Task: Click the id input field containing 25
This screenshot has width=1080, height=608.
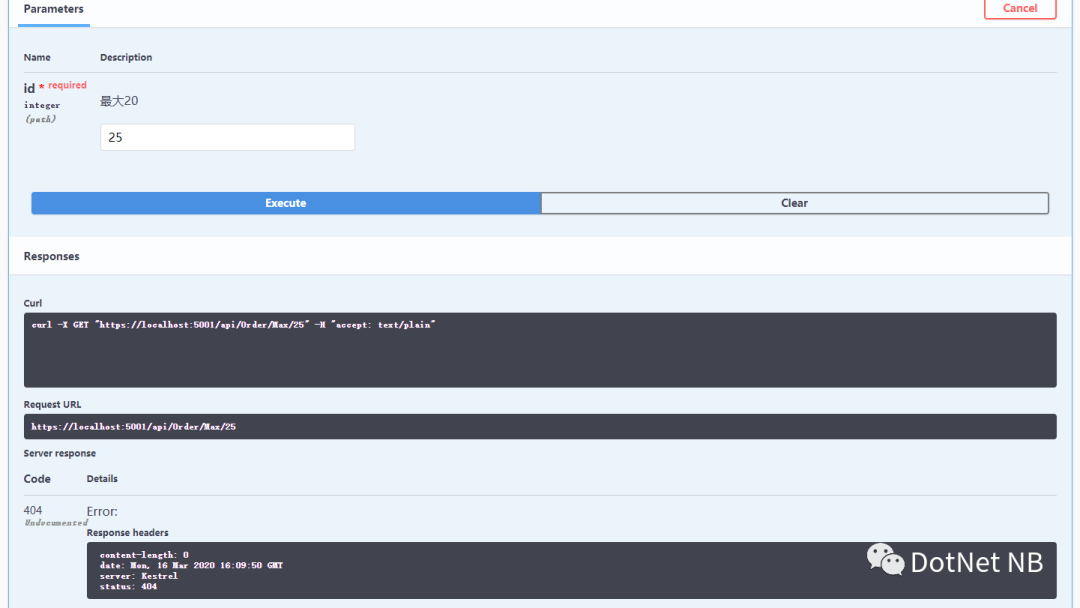Action: click(x=227, y=137)
